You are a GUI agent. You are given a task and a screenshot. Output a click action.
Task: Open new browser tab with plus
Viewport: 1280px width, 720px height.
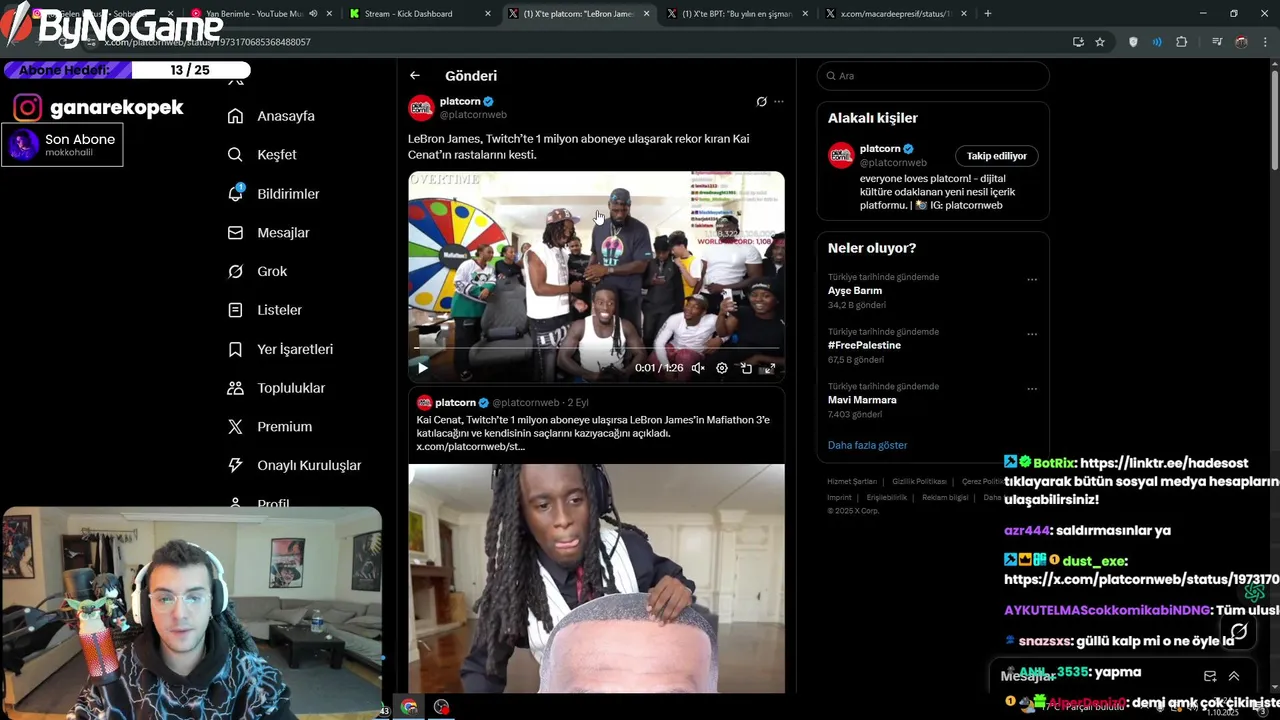pos(988,14)
